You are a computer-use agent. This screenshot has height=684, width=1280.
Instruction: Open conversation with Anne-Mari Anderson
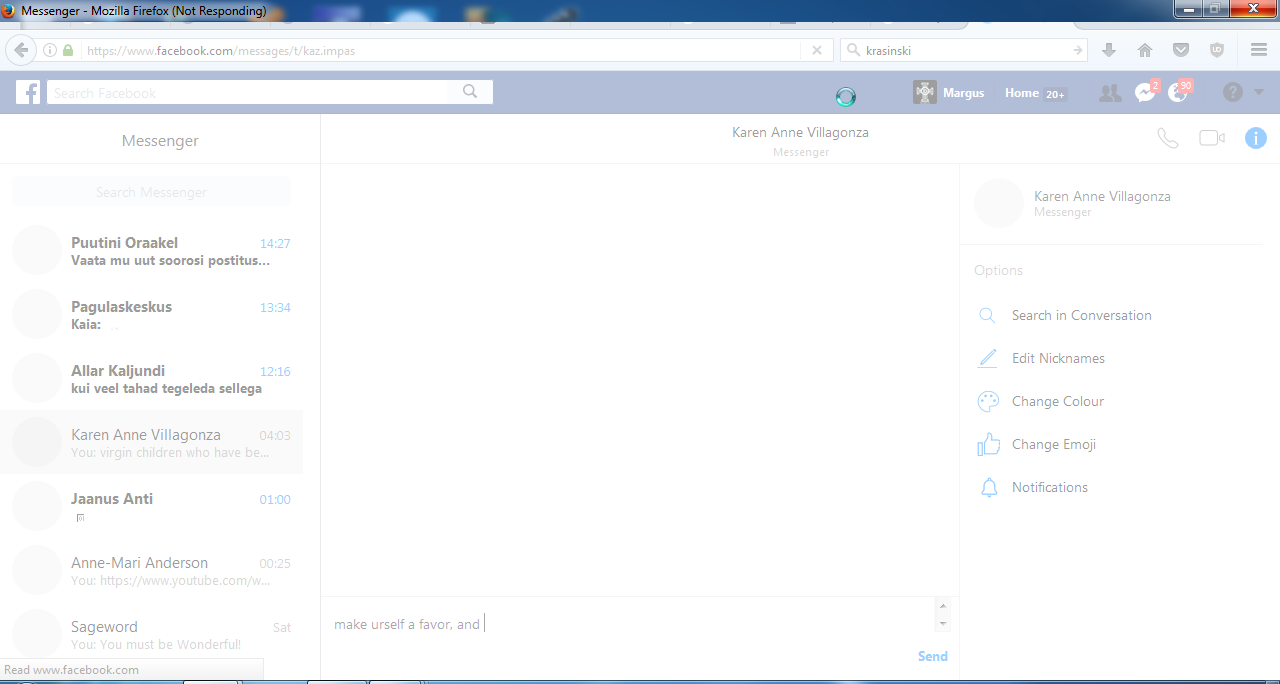[x=151, y=571]
